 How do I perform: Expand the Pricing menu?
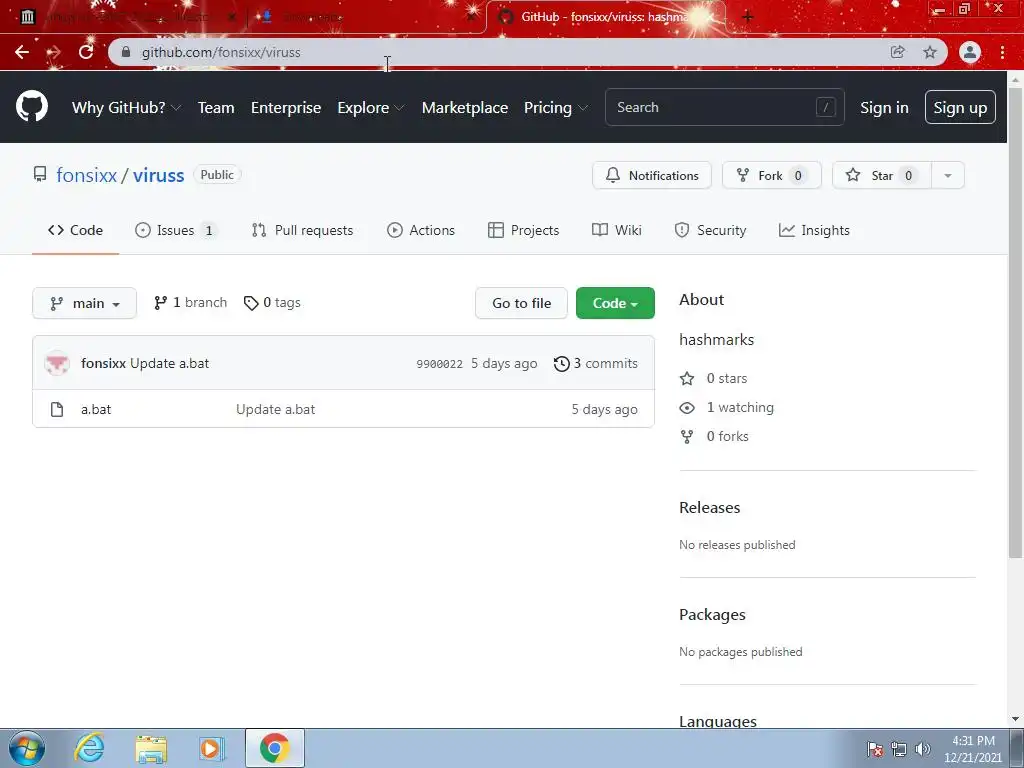click(x=555, y=108)
